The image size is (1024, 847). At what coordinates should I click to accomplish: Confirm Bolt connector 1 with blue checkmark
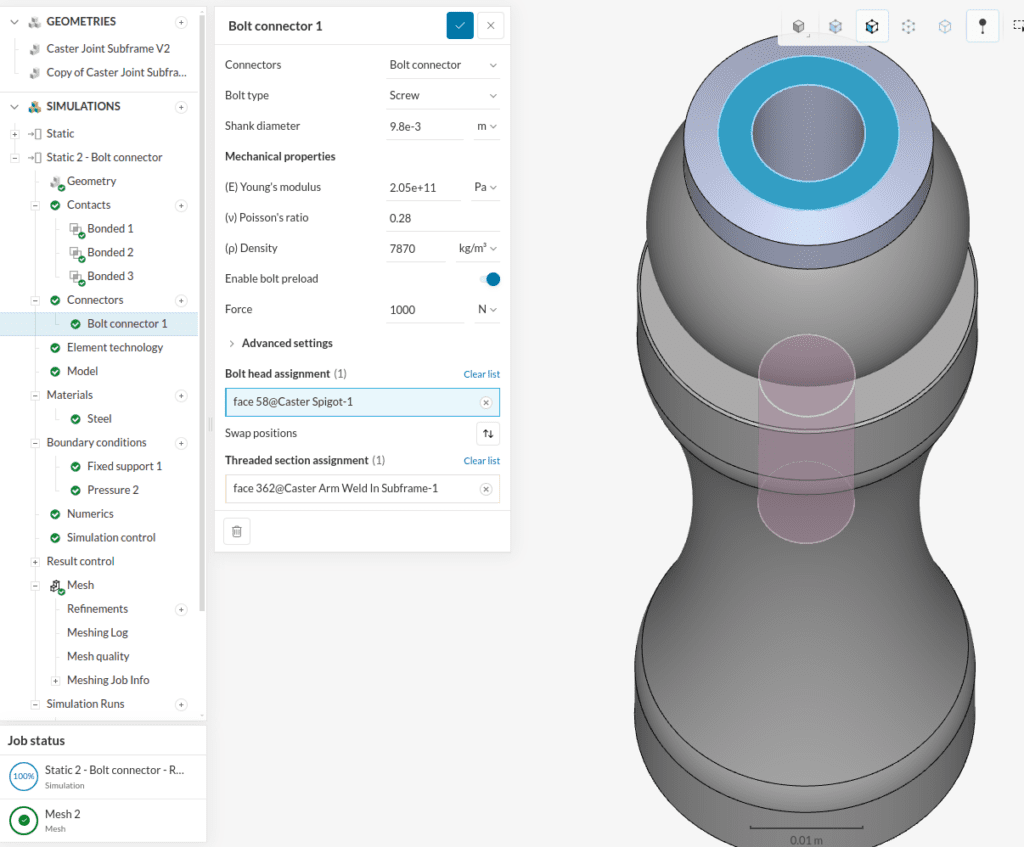click(x=460, y=25)
